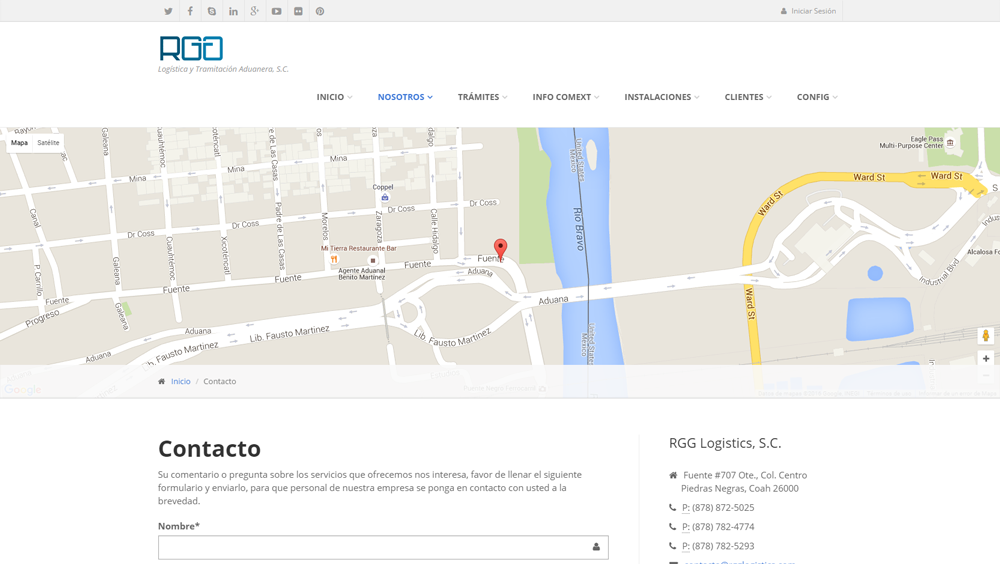Click the Contacto breadcrumb text

219,382
